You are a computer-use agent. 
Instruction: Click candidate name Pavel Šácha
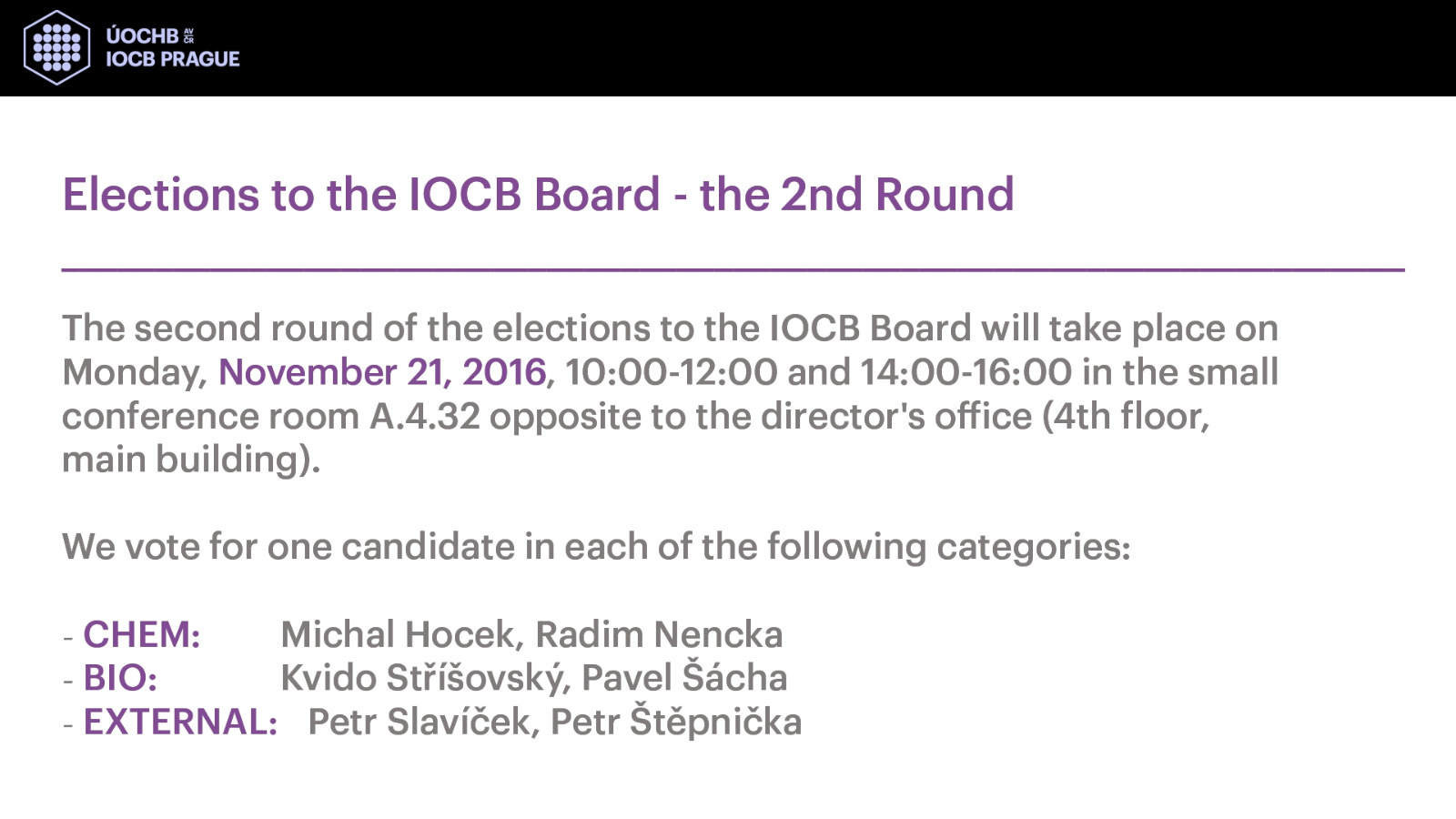pos(684,677)
